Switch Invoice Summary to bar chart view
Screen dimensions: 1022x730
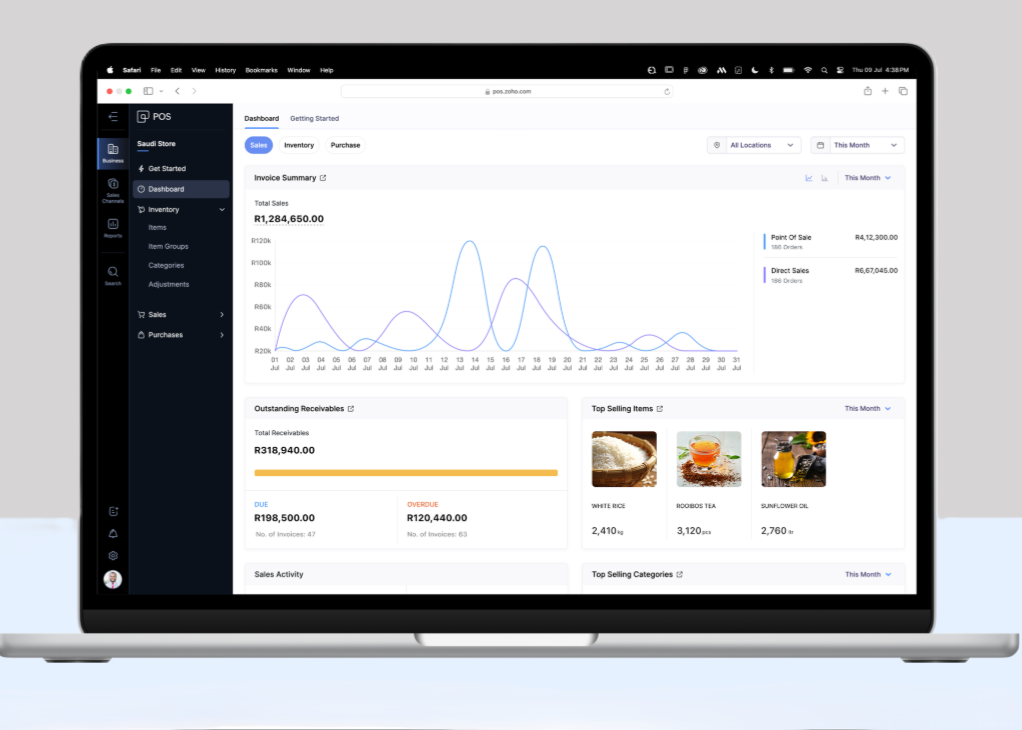(825, 178)
